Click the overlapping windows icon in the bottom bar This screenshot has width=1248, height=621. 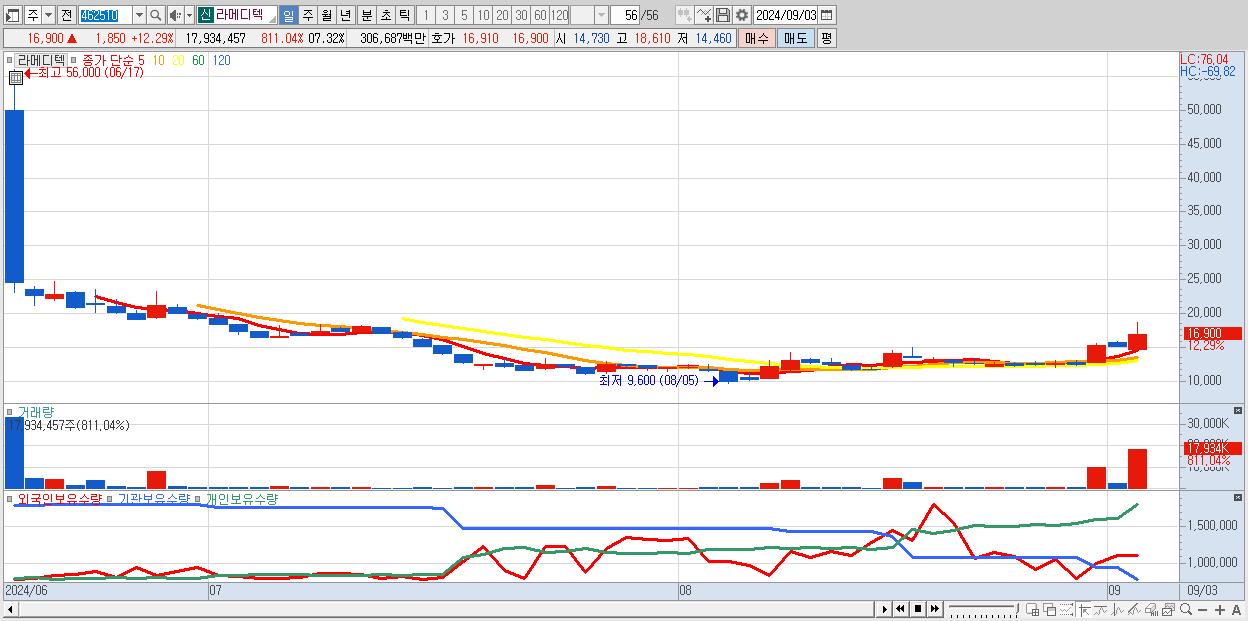1050,609
